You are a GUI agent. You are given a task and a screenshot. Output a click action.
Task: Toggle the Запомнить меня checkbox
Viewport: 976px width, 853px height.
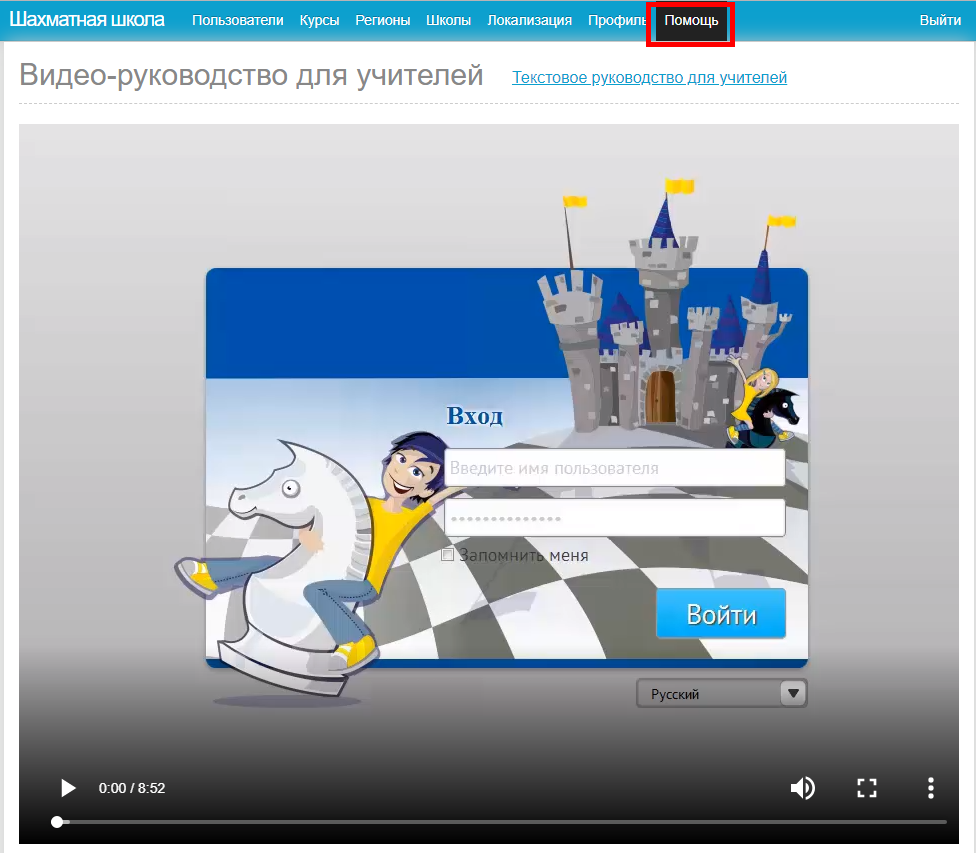[x=448, y=555]
